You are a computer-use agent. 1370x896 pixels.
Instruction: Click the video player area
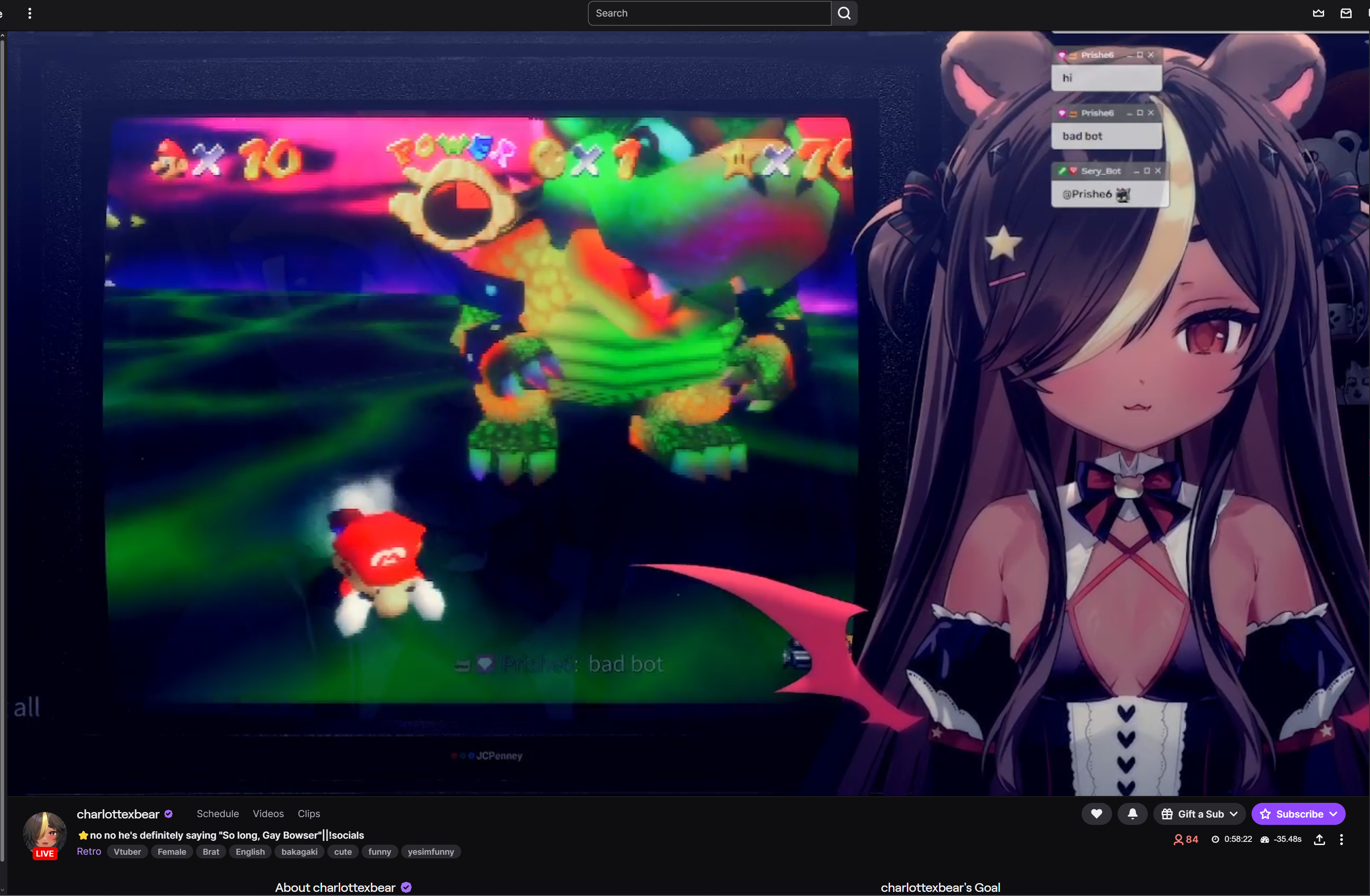coord(688,414)
